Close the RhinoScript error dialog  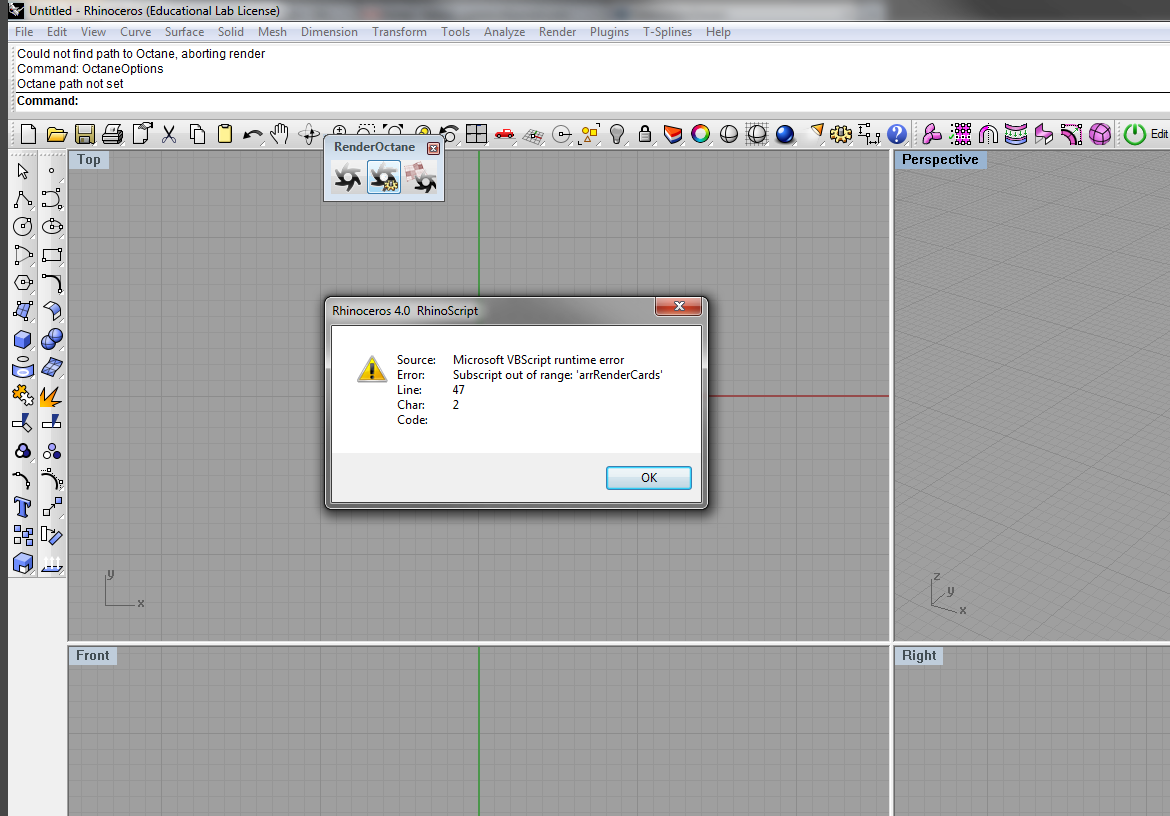coord(678,307)
